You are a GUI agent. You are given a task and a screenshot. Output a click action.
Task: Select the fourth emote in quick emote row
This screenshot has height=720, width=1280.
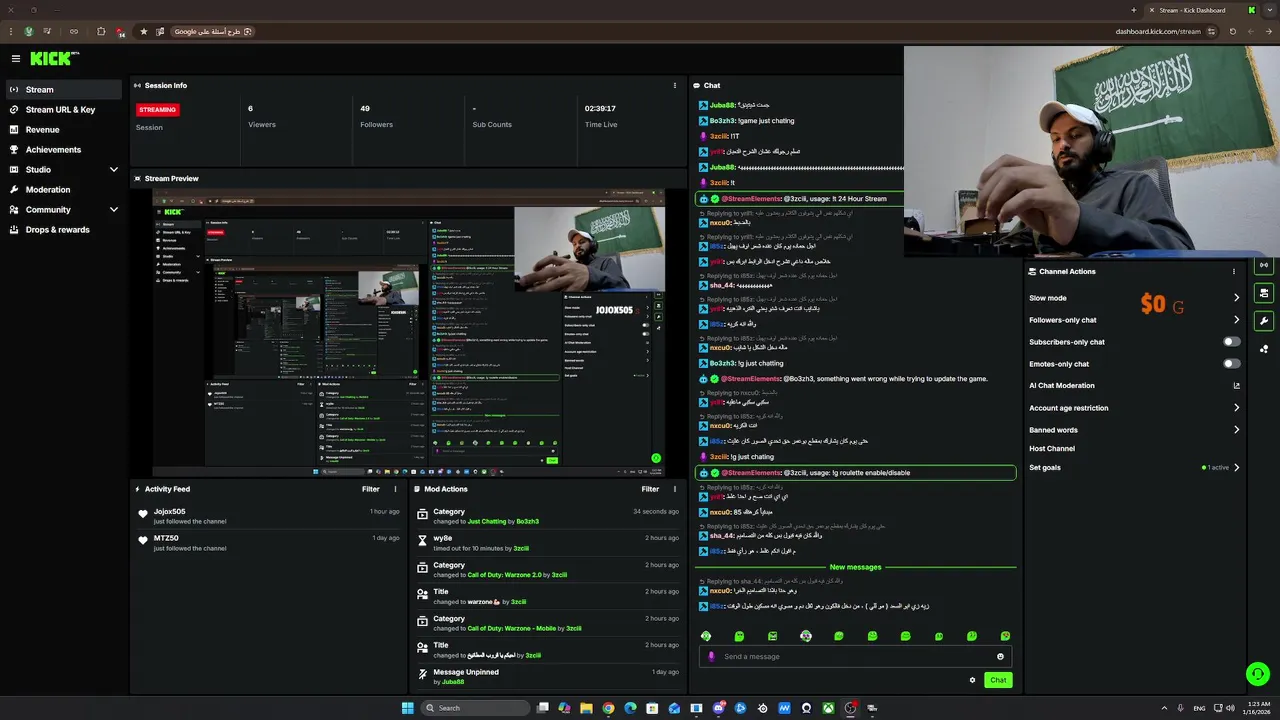pyautogui.click(x=806, y=636)
